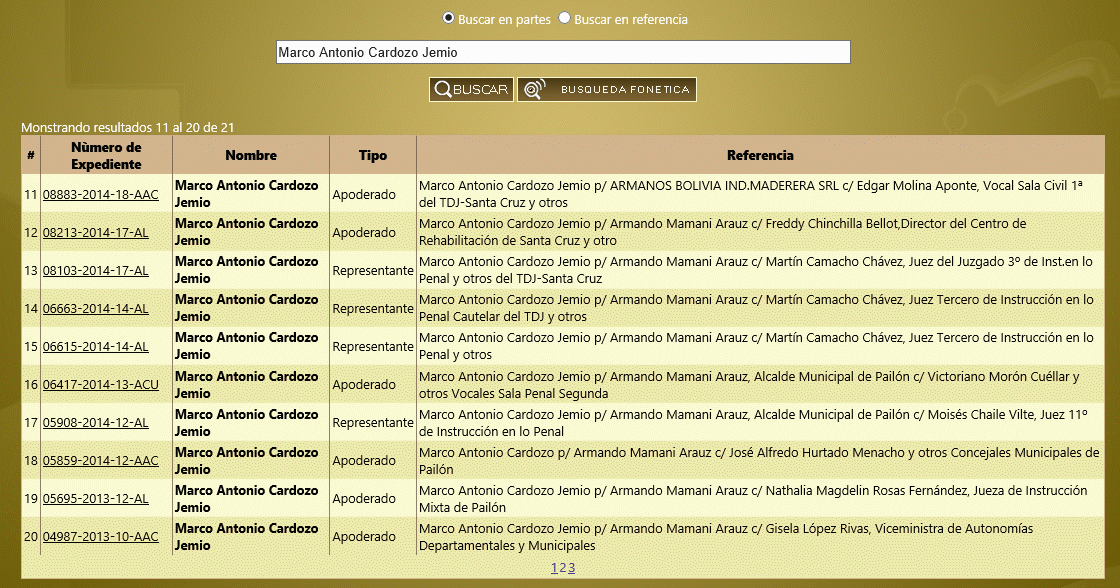The height and width of the screenshot is (588, 1120).
Task: Open case link 08103-2014-17-AL
Action: pyautogui.click(x=95, y=271)
